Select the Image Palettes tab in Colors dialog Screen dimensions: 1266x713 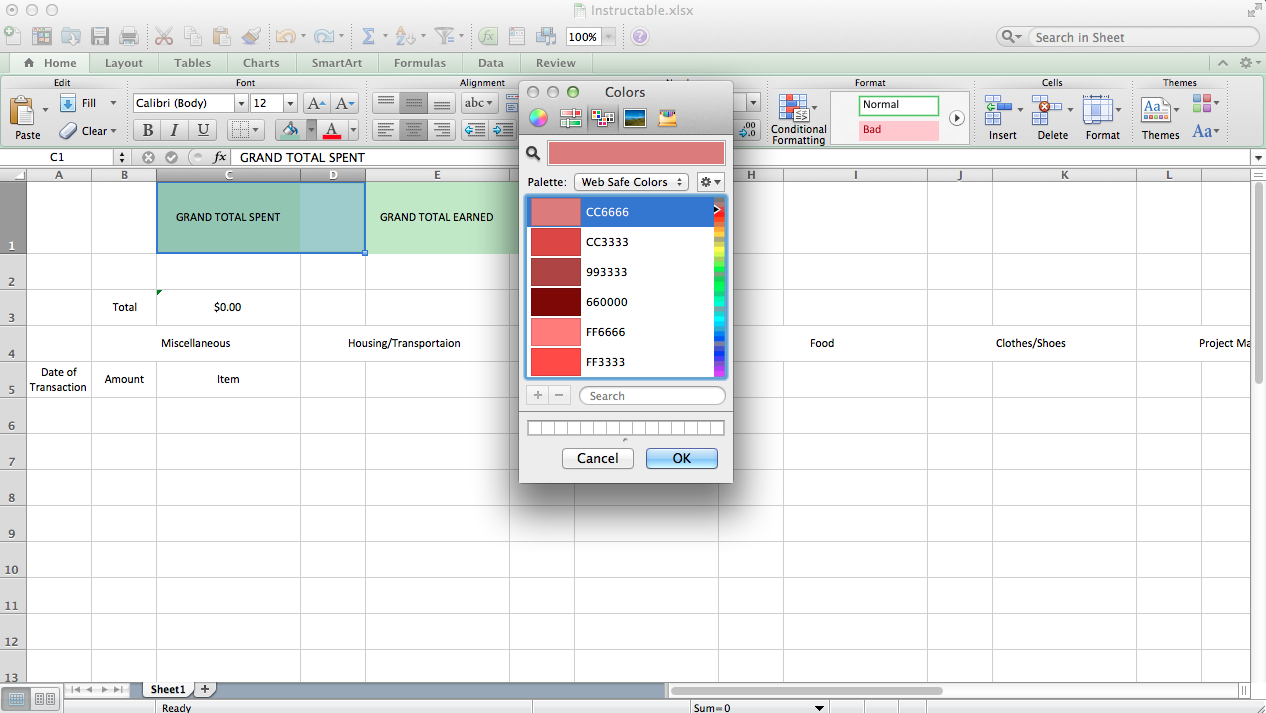[x=635, y=118]
